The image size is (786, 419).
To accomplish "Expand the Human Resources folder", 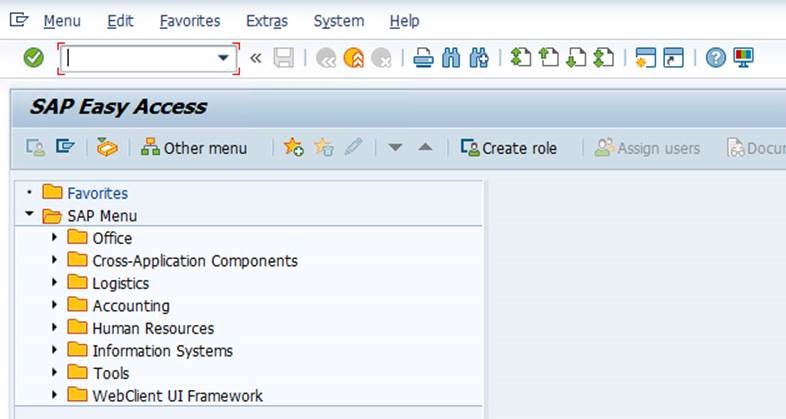I will [54, 327].
